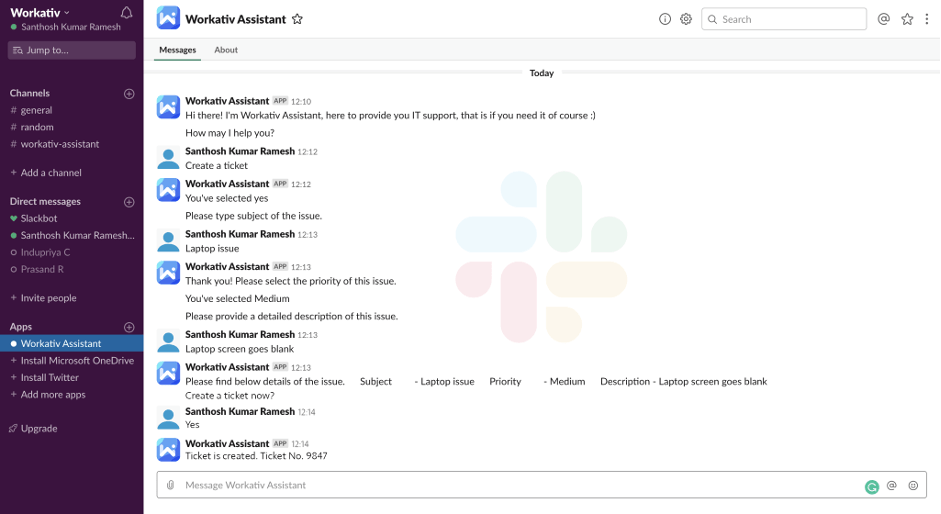Click the Channels section header
Viewport: 941px width, 514px height.
[x=29, y=93]
